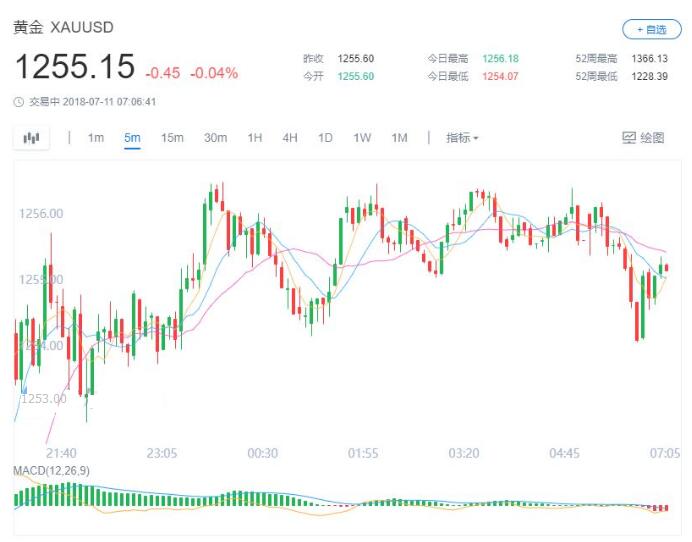Select the 1M monthly interval

tap(399, 138)
